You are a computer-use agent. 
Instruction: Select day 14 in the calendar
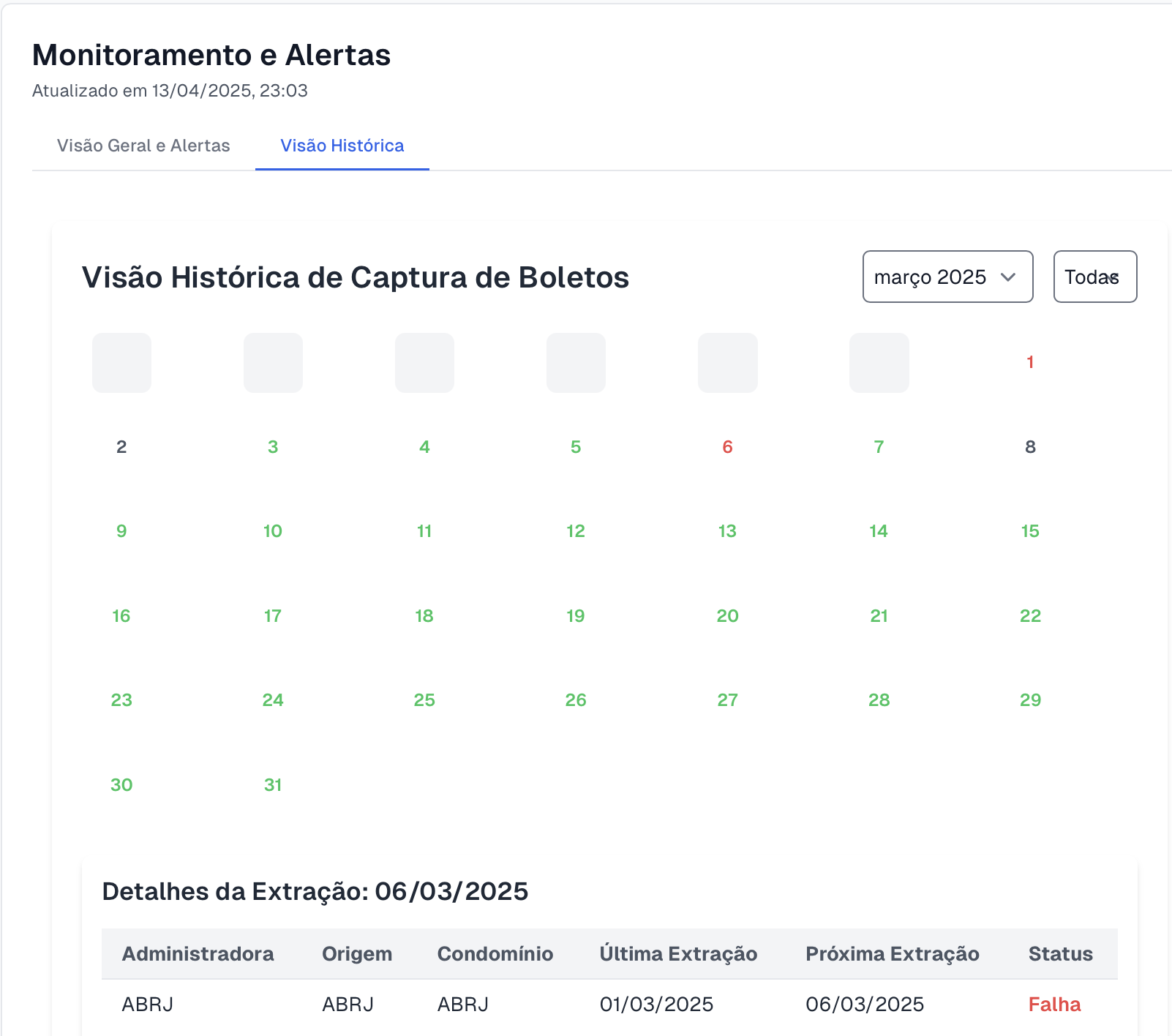coord(879,531)
